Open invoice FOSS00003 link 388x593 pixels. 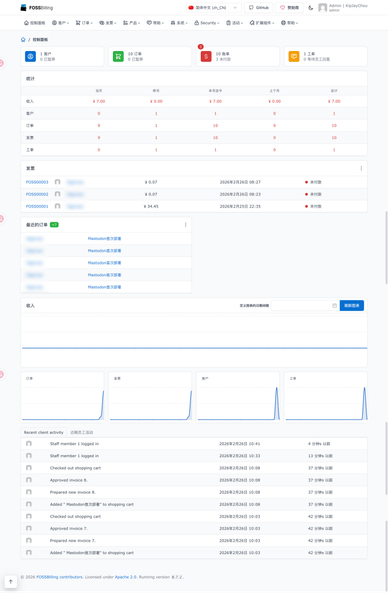(x=37, y=182)
